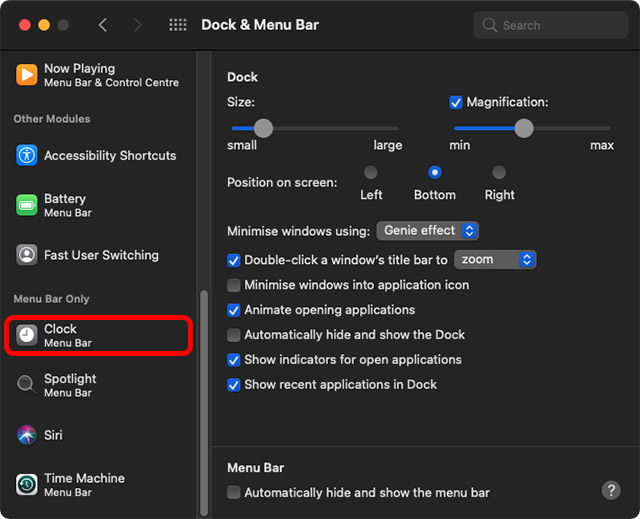The height and width of the screenshot is (519, 640).
Task: Select Bottom dock position radio button
Action: click(435, 172)
